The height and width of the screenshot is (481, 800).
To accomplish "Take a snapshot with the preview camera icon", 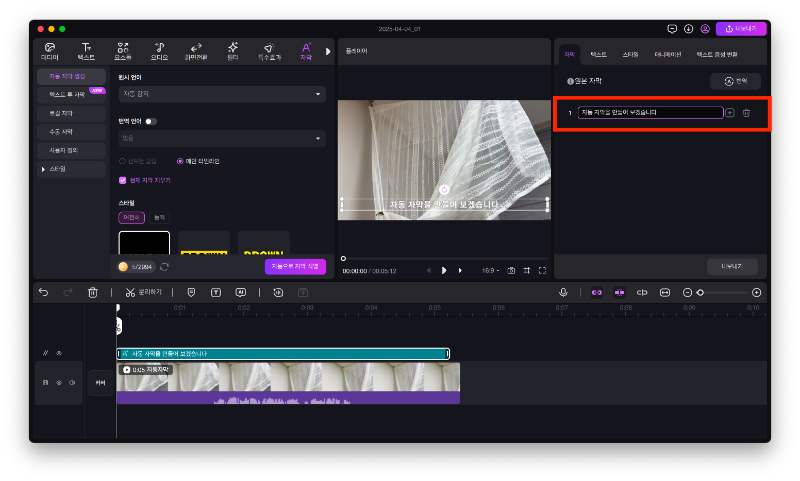I will pyautogui.click(x=511, y=270).
